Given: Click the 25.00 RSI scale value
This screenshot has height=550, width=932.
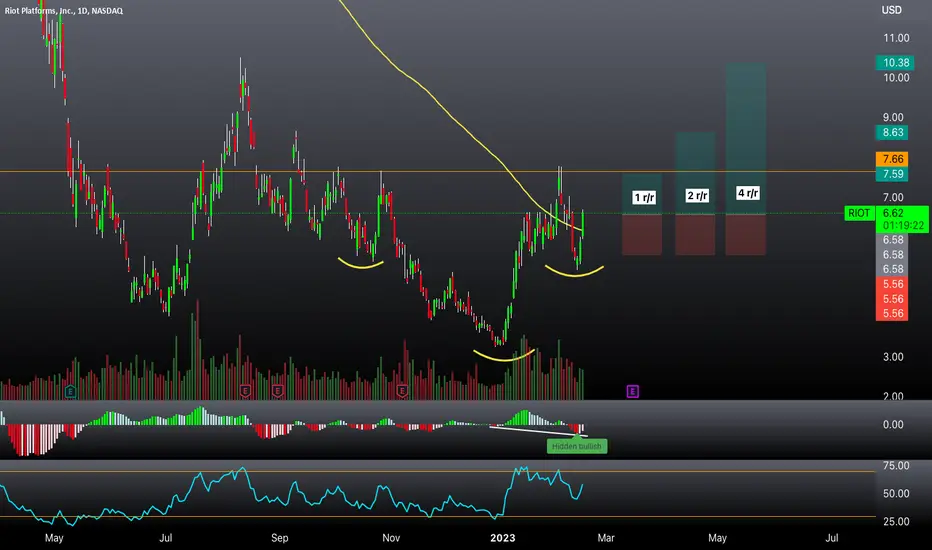Looking at the screenshot, I should (x=896, y=521).
